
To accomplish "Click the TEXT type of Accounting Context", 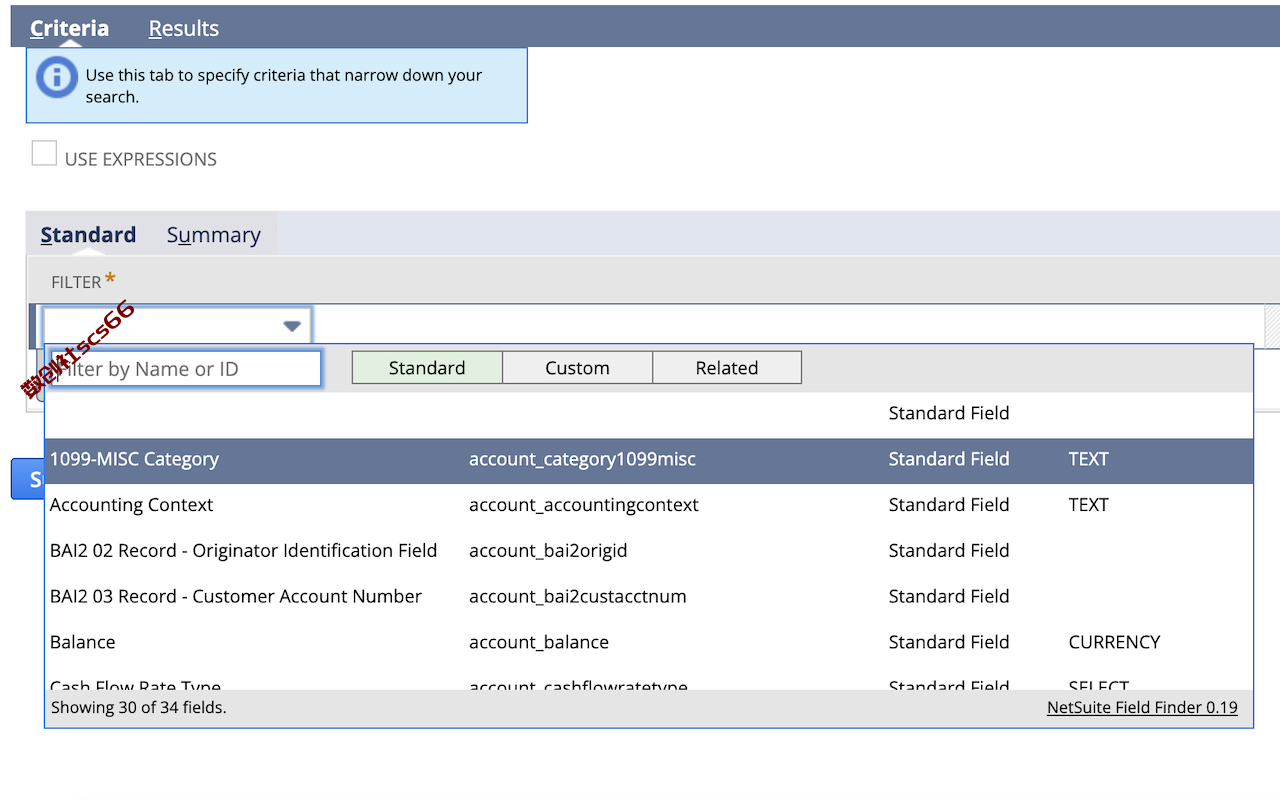I will click(x=1088, y=505).
